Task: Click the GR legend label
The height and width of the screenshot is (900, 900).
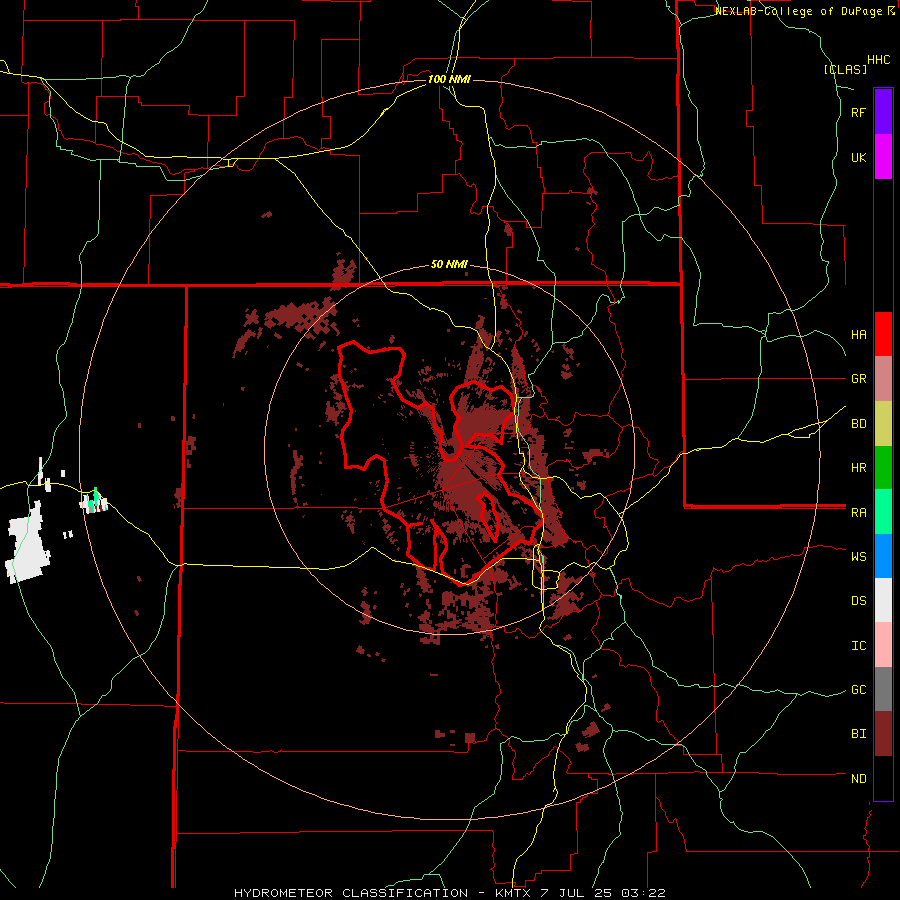Action: point(858,379)
